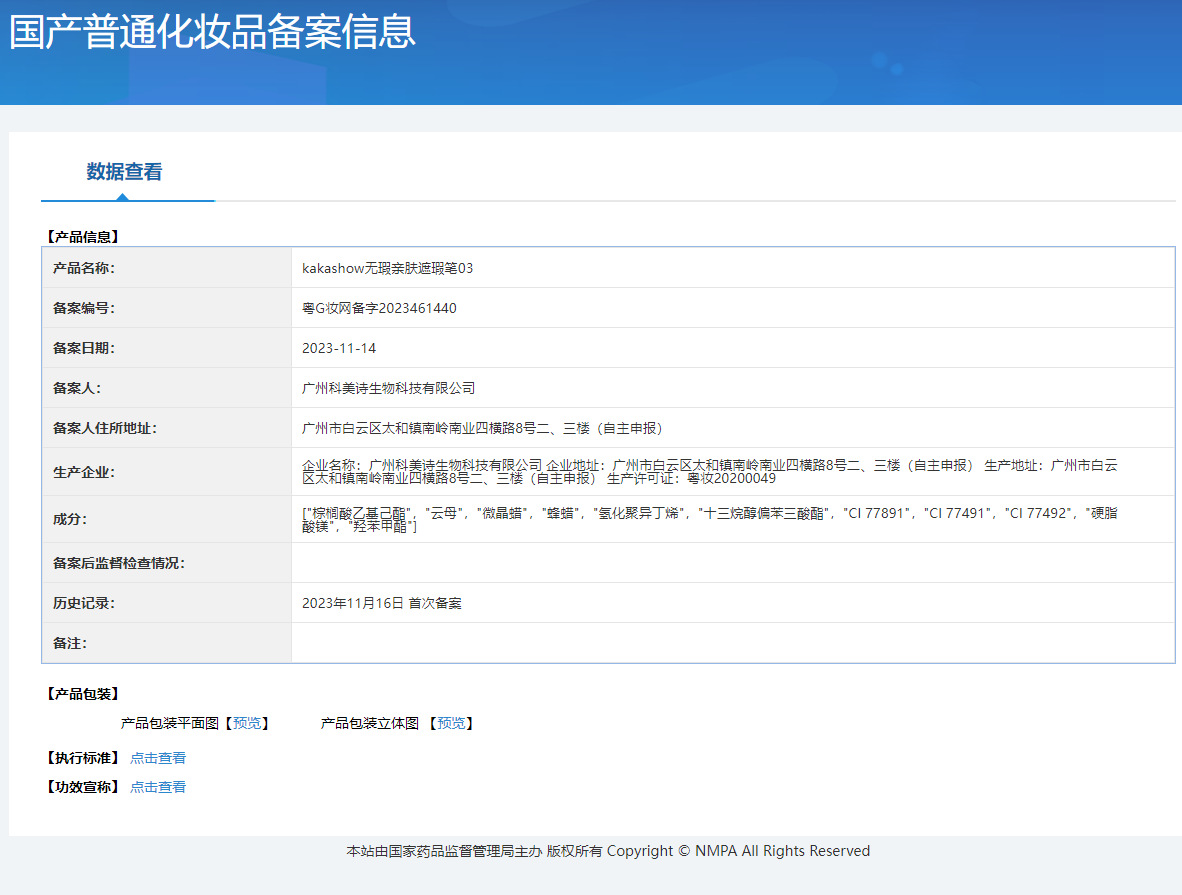Click the filing date 2023-11-14
Viewport: 1182px width, 895px height.
pos(339,348)
